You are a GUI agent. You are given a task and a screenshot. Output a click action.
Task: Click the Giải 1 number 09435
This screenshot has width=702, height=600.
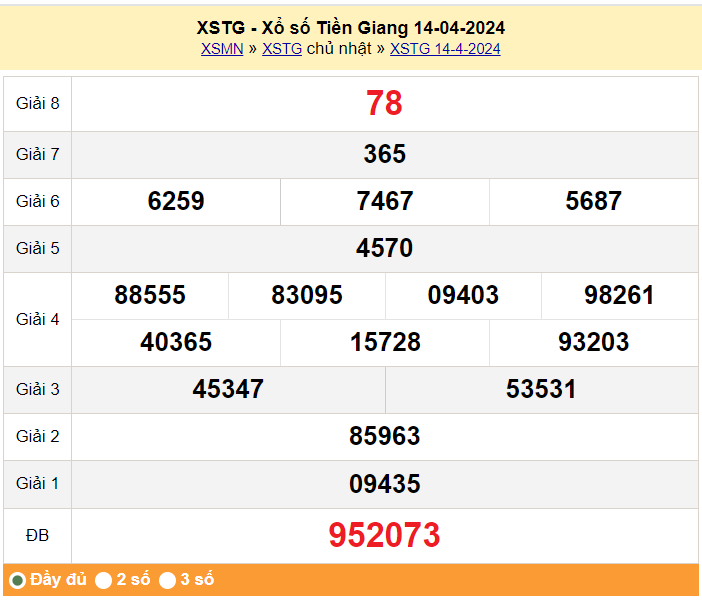(x=385, y=484)
